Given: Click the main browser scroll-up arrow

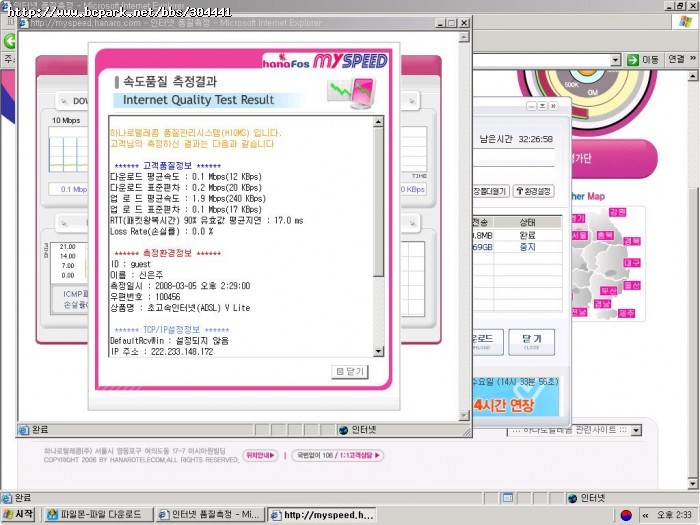Looking at the screenshot, I should [692, 75].
